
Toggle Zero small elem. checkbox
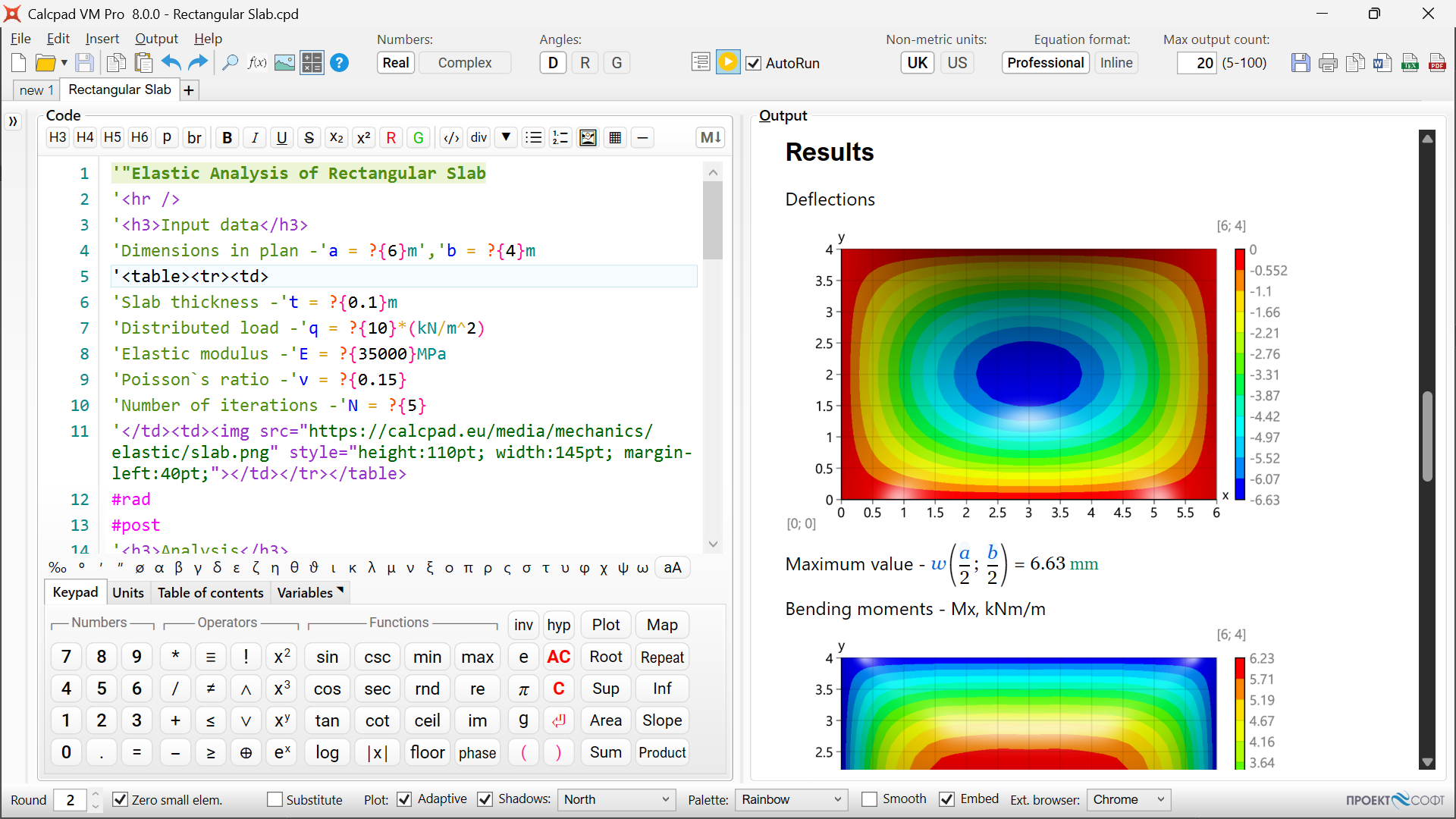[120, 799]
